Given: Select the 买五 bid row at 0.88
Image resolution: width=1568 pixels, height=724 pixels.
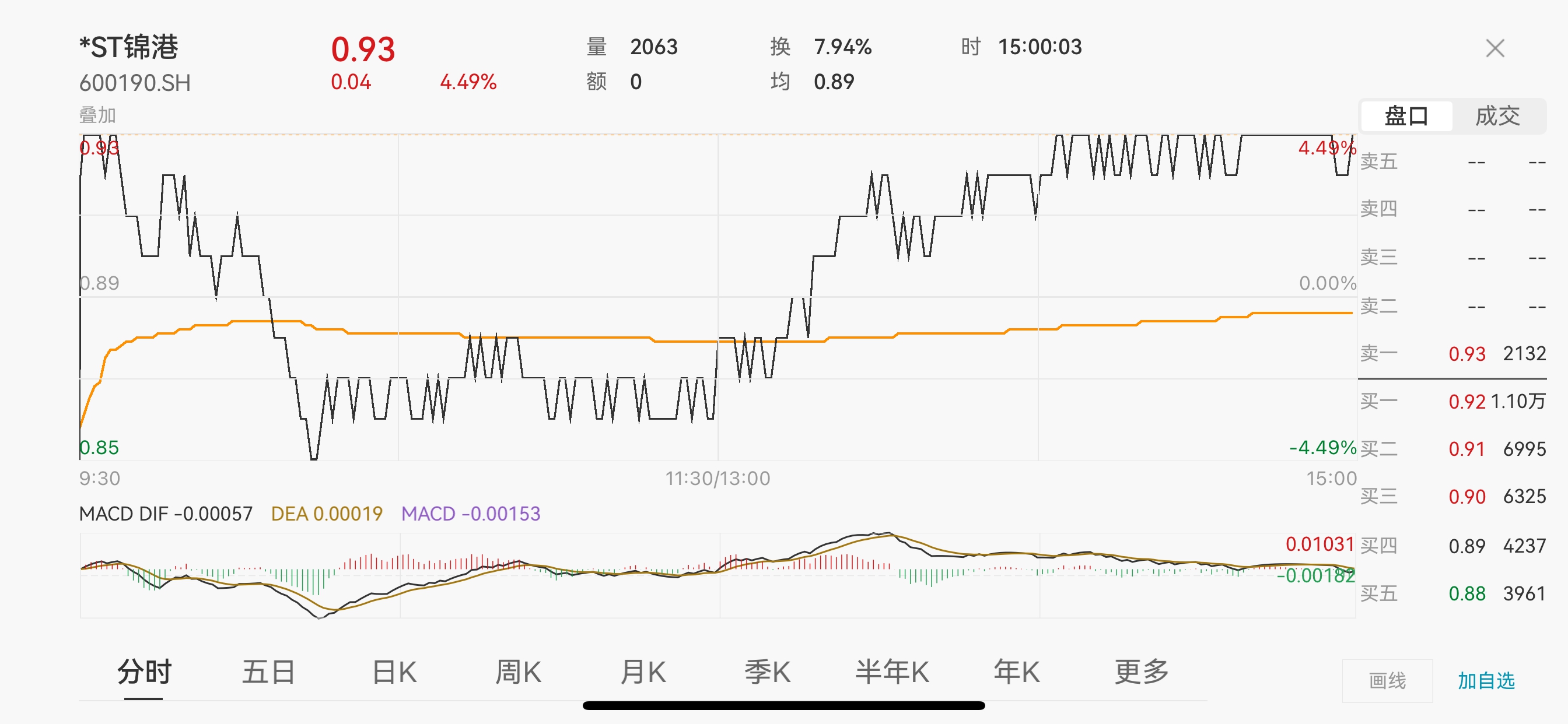Looking at the screenshot, I should point(1452,594).
